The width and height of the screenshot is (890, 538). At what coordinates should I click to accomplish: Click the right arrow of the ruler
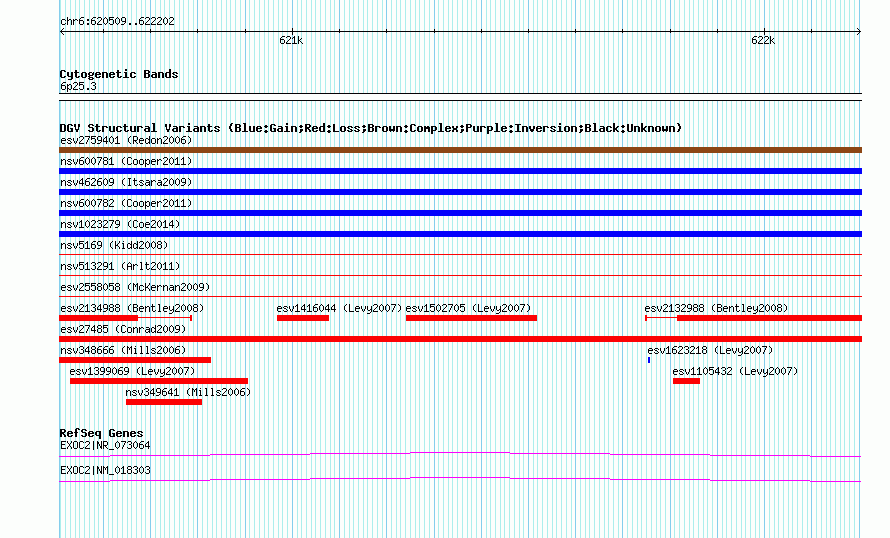click(x=859, y=32)
